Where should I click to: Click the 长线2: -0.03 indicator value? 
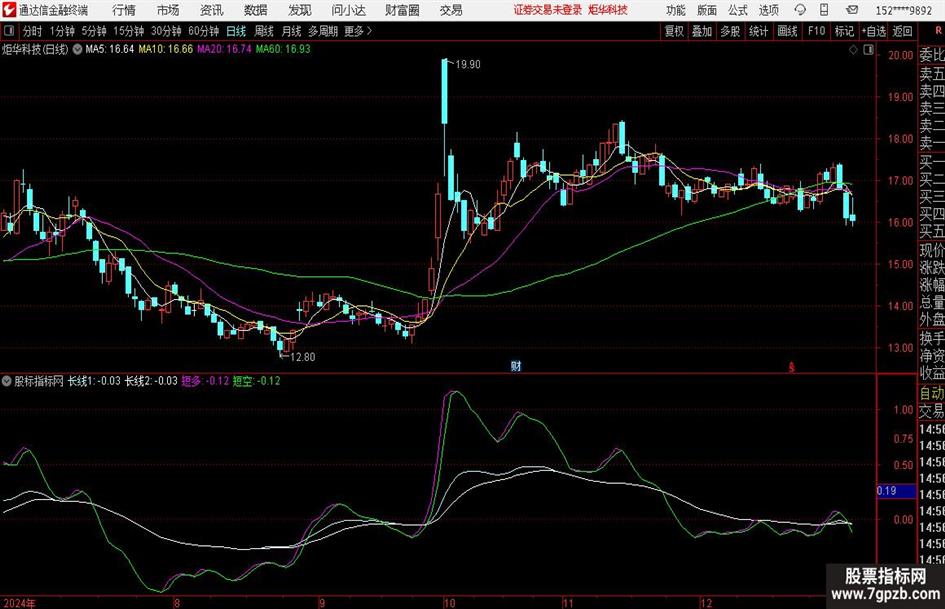coord(151,381)
